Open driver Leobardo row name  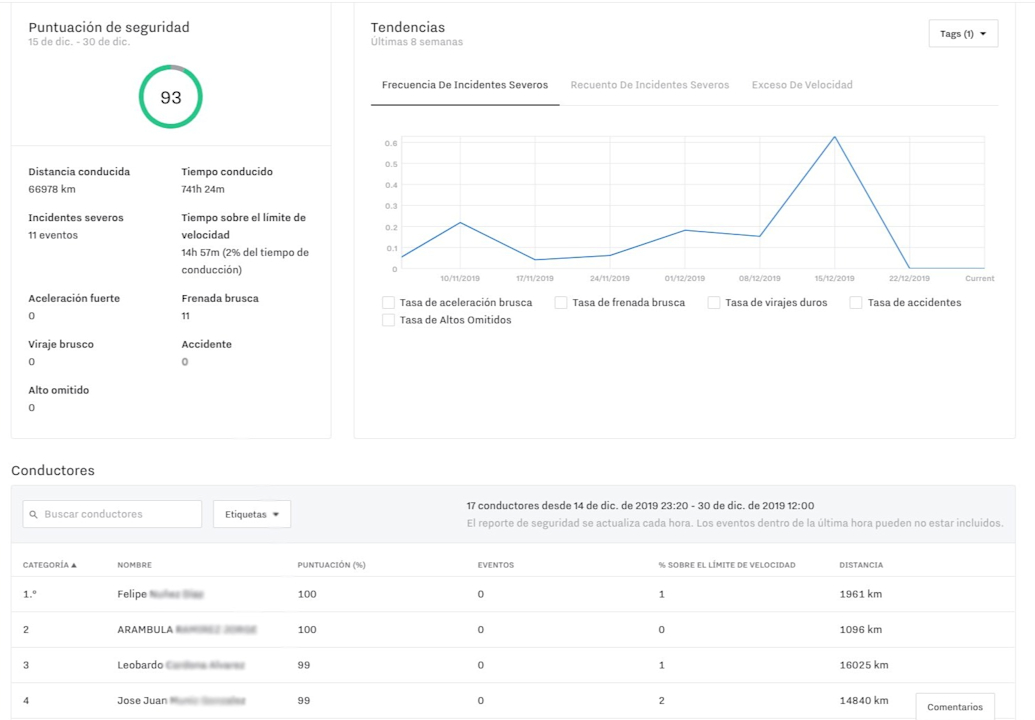tap(181, 665)
